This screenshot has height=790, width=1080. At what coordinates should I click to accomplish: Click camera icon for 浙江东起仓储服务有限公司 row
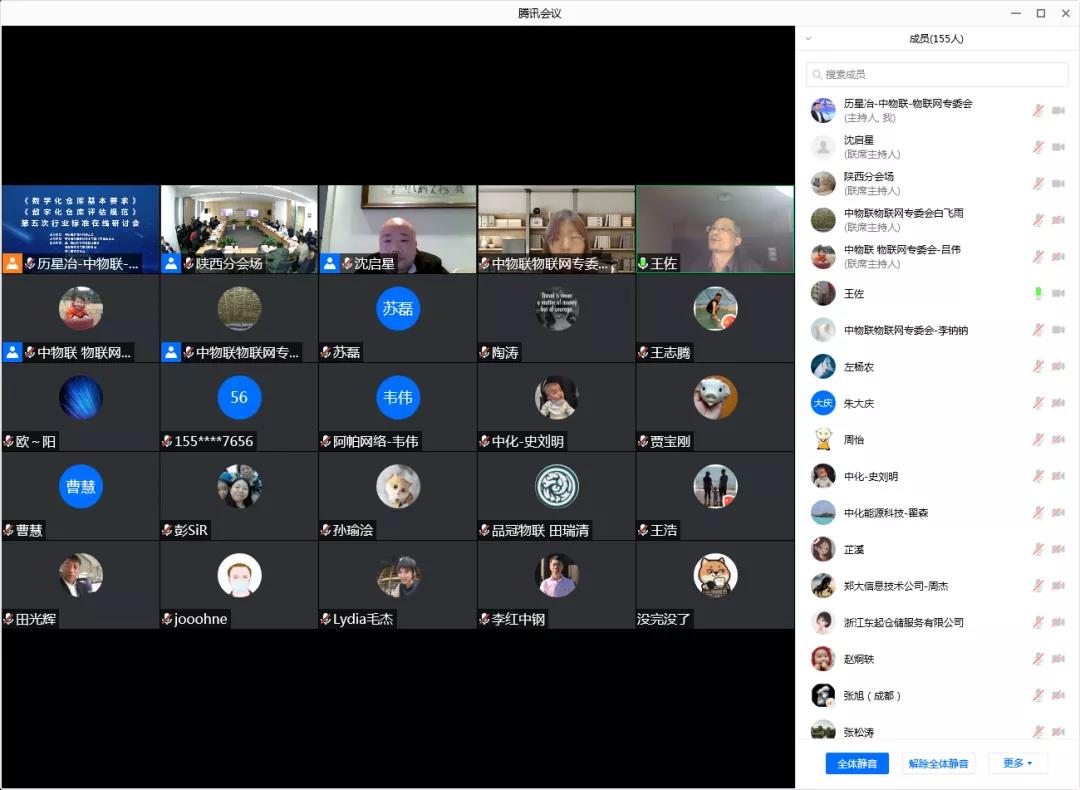[x=1059, y=623]
